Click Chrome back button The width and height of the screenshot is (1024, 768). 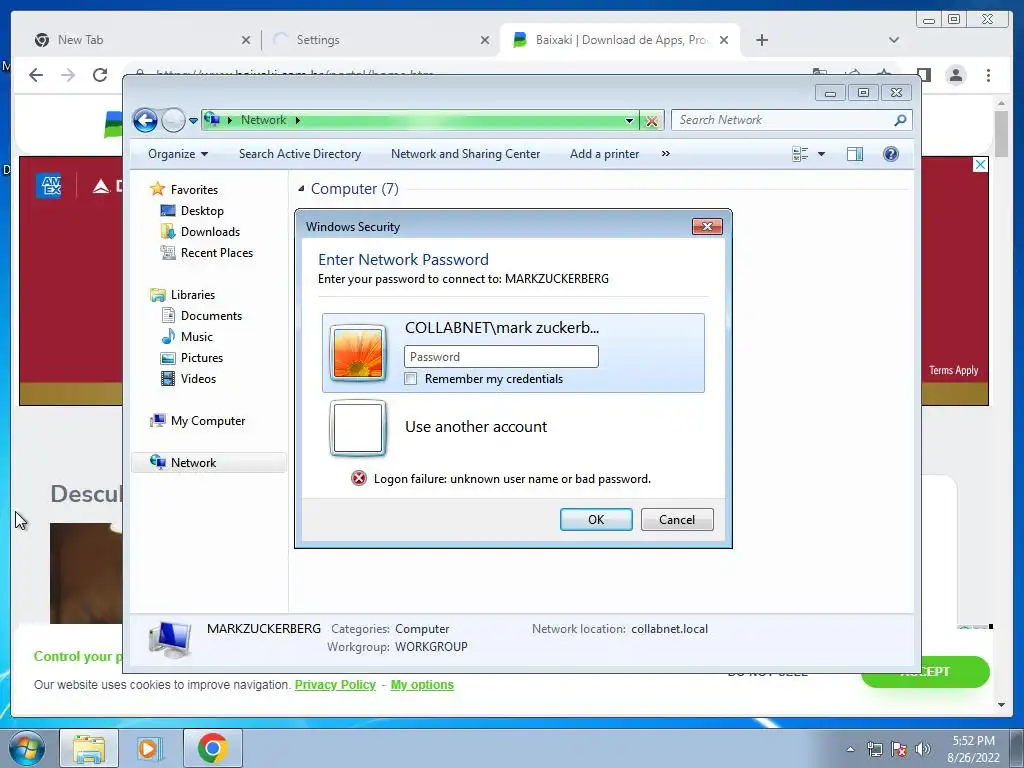[x=36, y=75]
